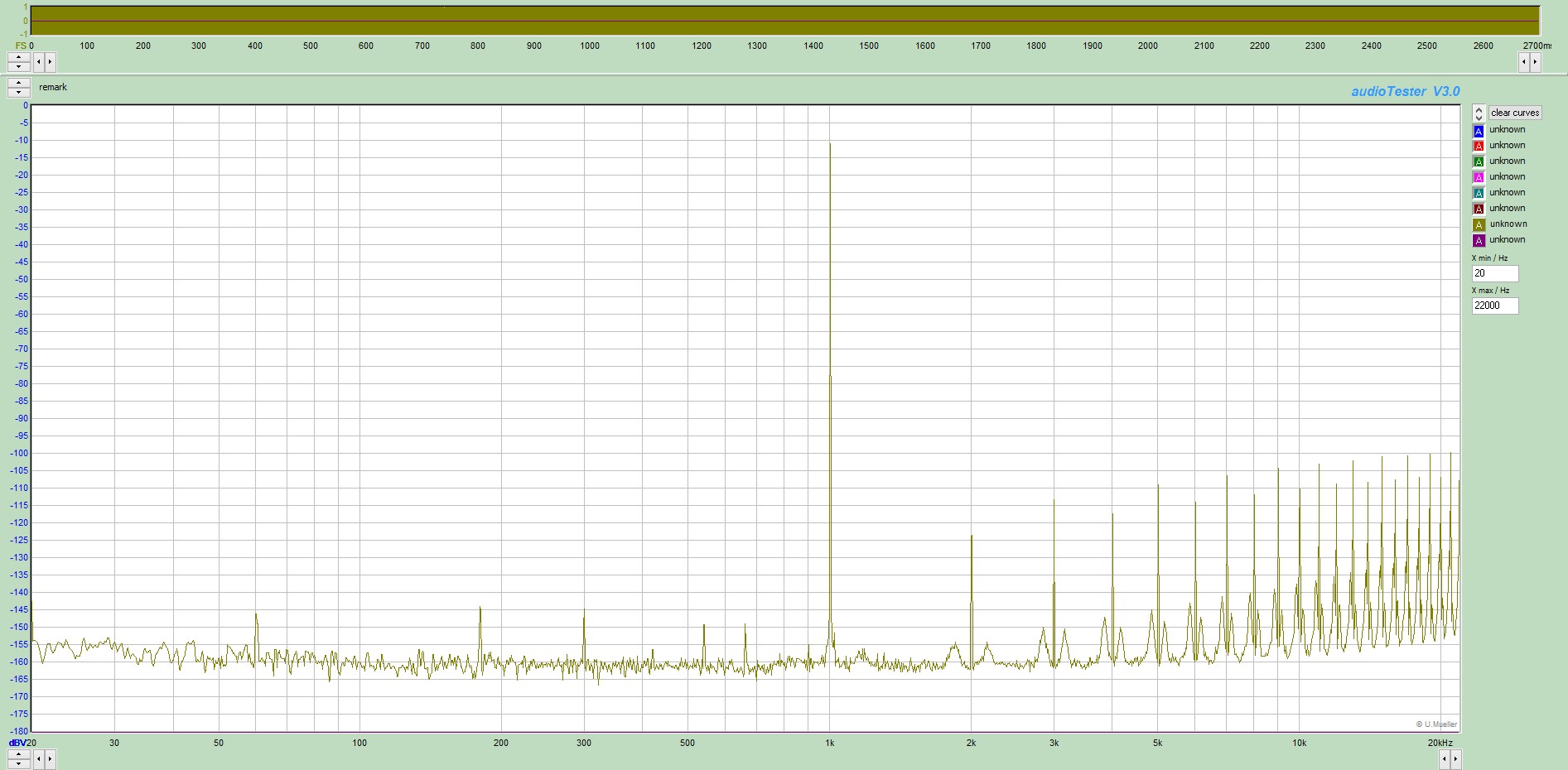Click unknown label beside dark red marker
This screenshot has width=1568, height=770.
(x=1508, y=209)
